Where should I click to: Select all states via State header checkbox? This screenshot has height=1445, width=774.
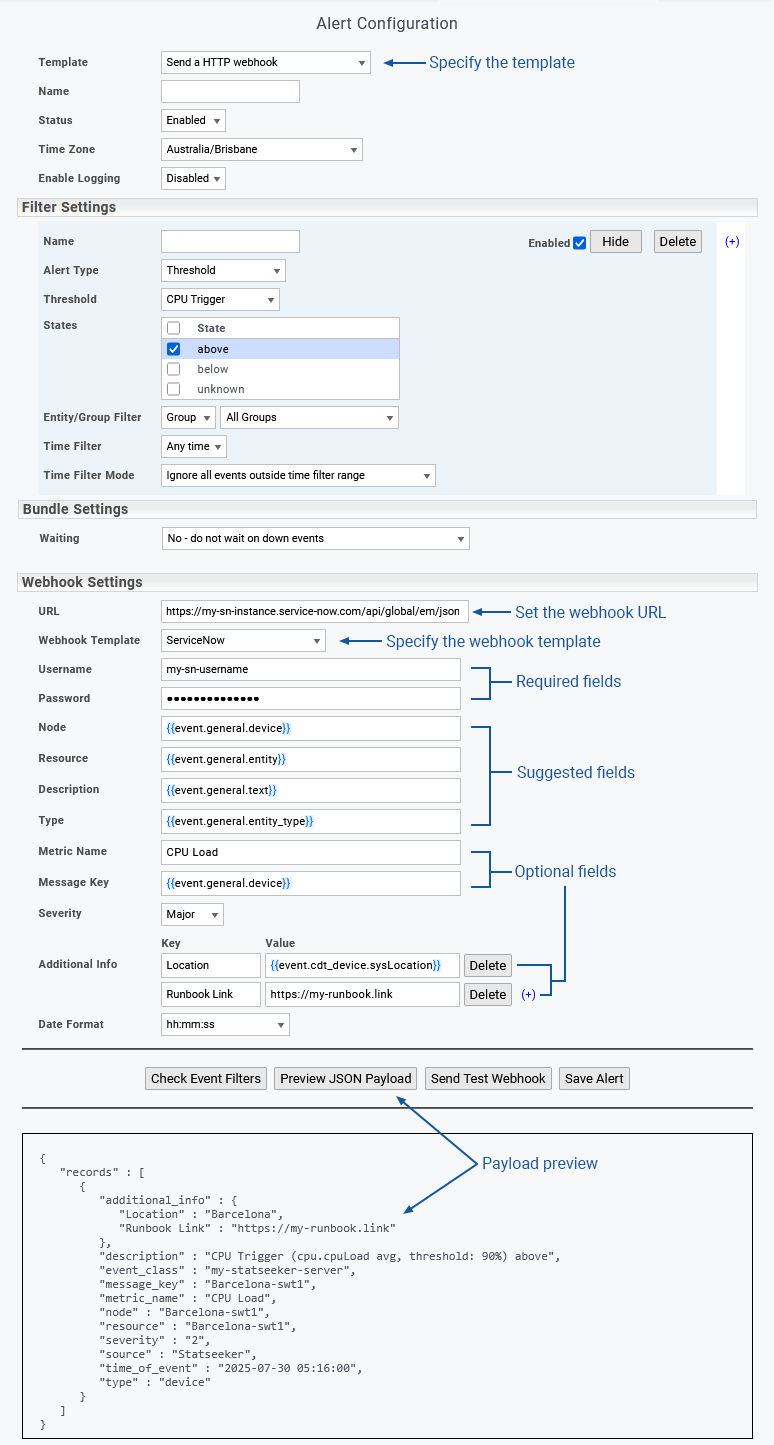point(174,328)
